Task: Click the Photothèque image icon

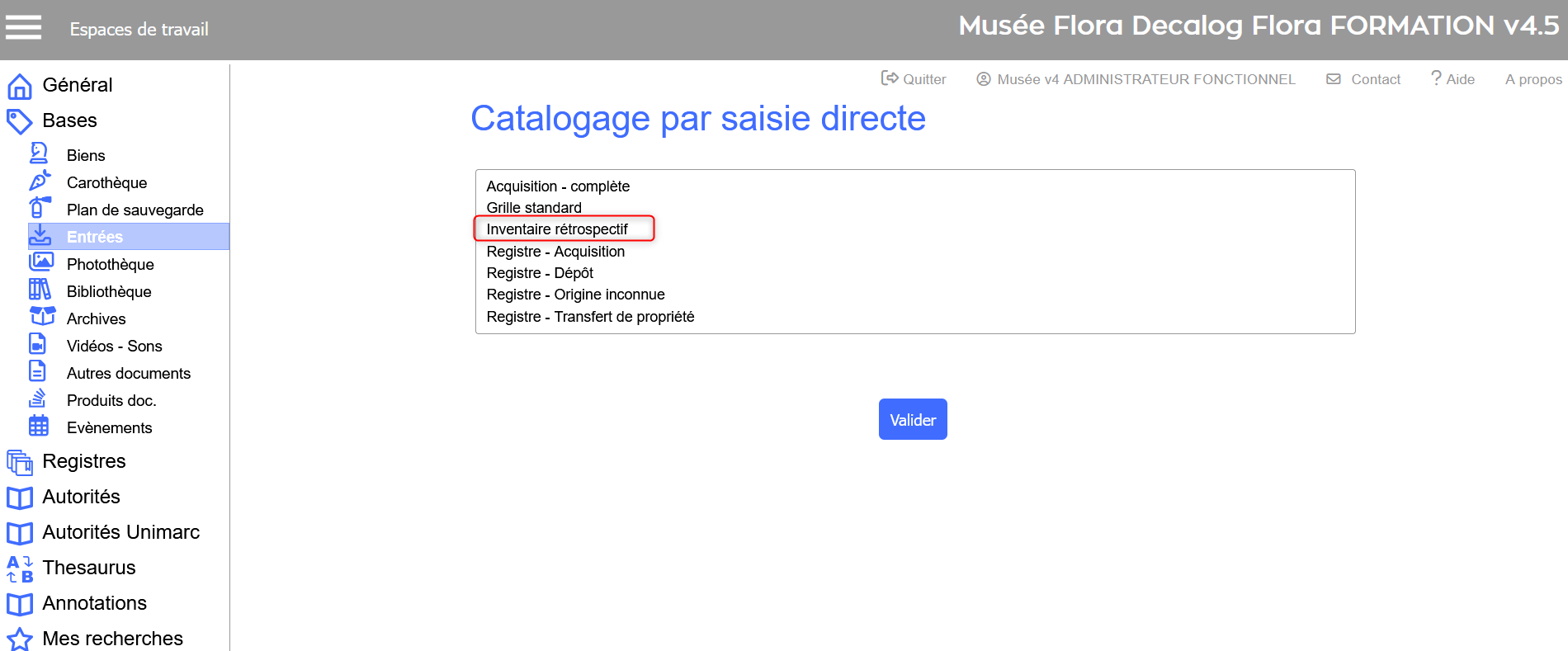Action: [x=40, y=262]
